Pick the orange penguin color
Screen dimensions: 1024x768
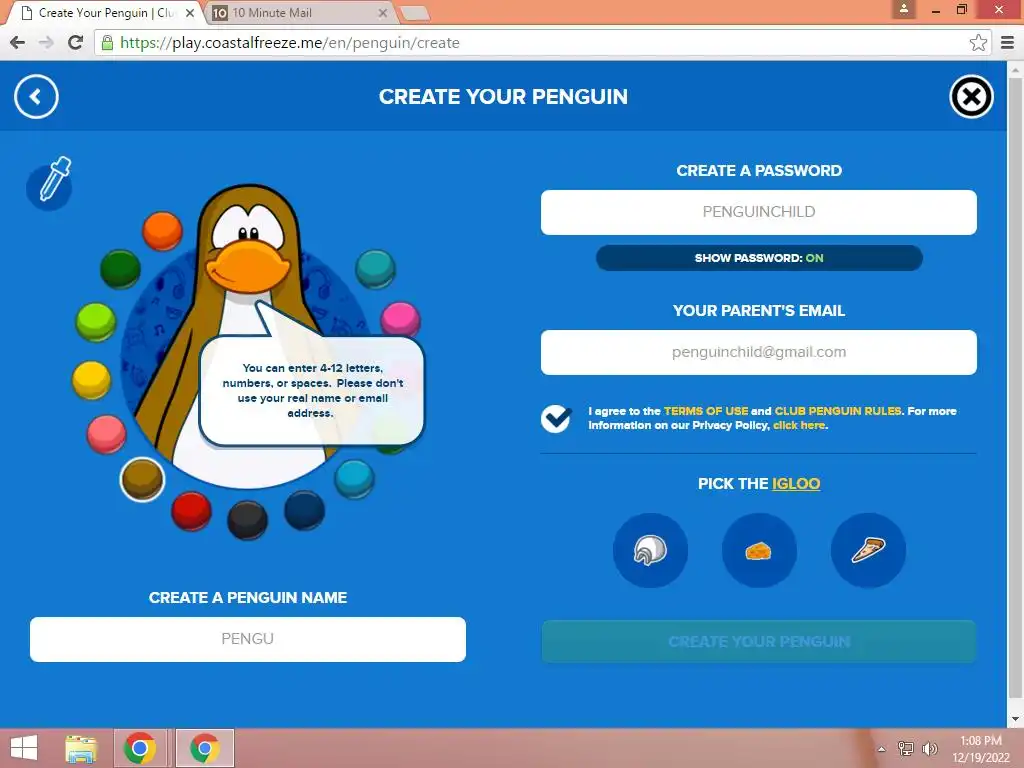click(x=162, y=231)
